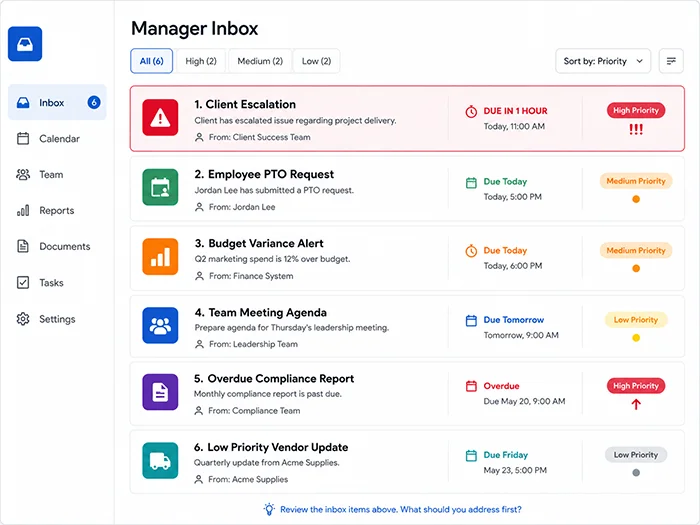Click the Calendar sidebar icon
This screenshot has width=700, height=525.
pos(23,138)
